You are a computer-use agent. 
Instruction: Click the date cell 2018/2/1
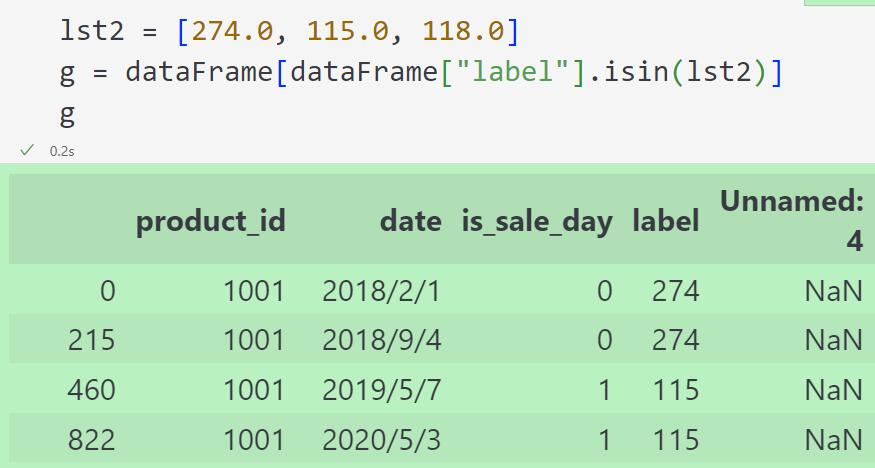(382, 291)
